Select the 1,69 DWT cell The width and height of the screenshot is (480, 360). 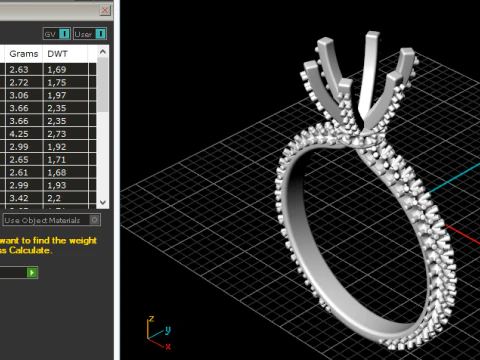66,69
